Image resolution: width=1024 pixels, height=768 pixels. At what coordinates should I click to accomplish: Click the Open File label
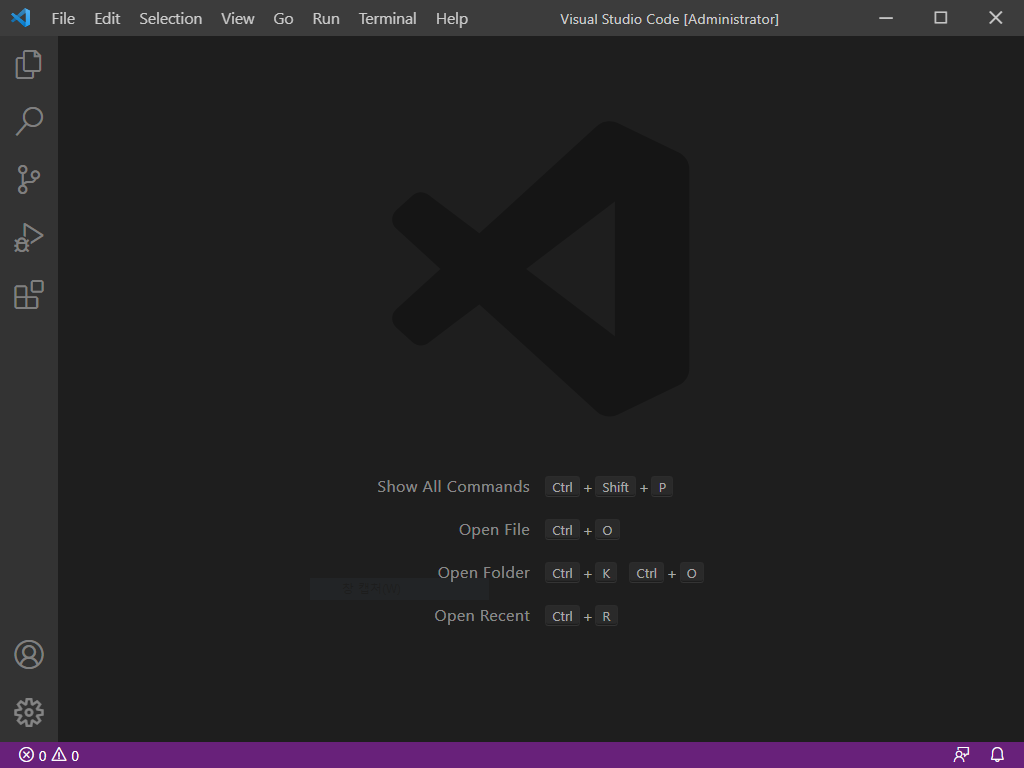tap(494, 530)
